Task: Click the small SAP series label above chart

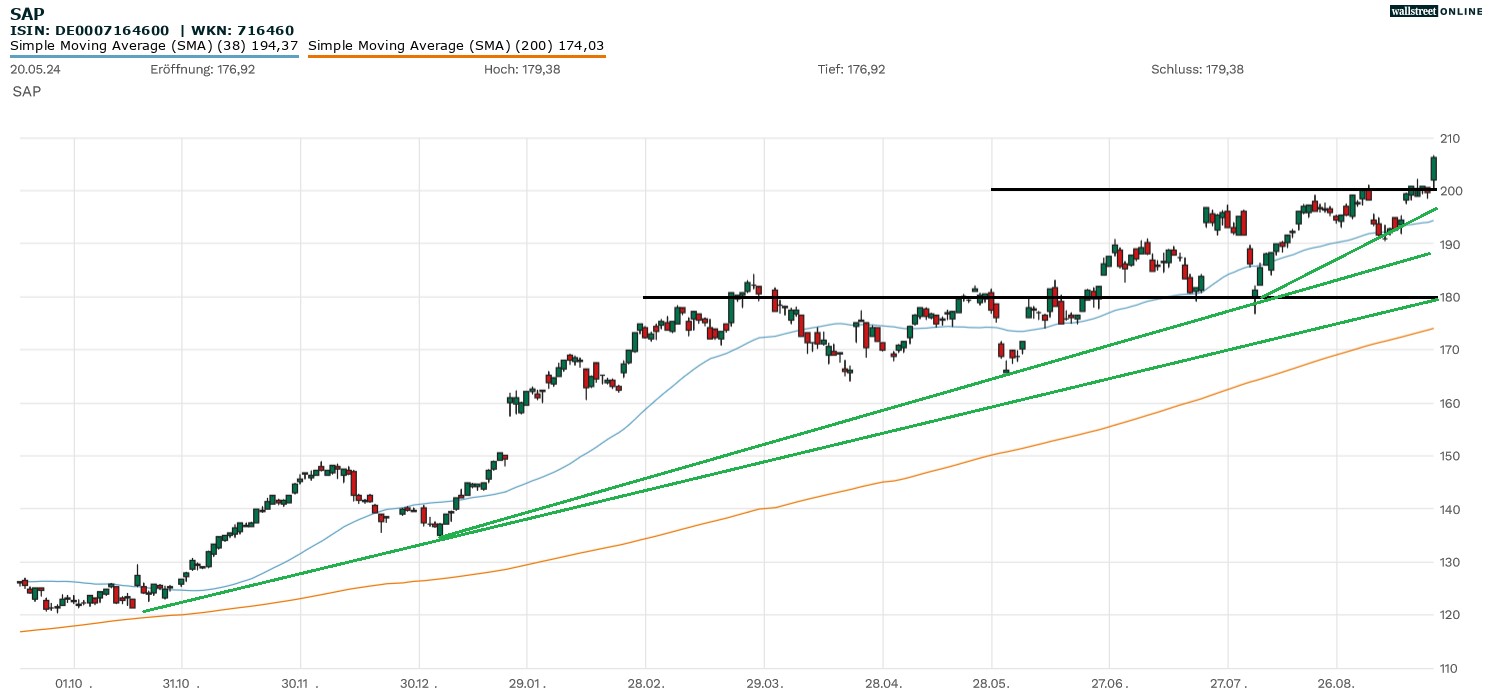Action: 27,91
